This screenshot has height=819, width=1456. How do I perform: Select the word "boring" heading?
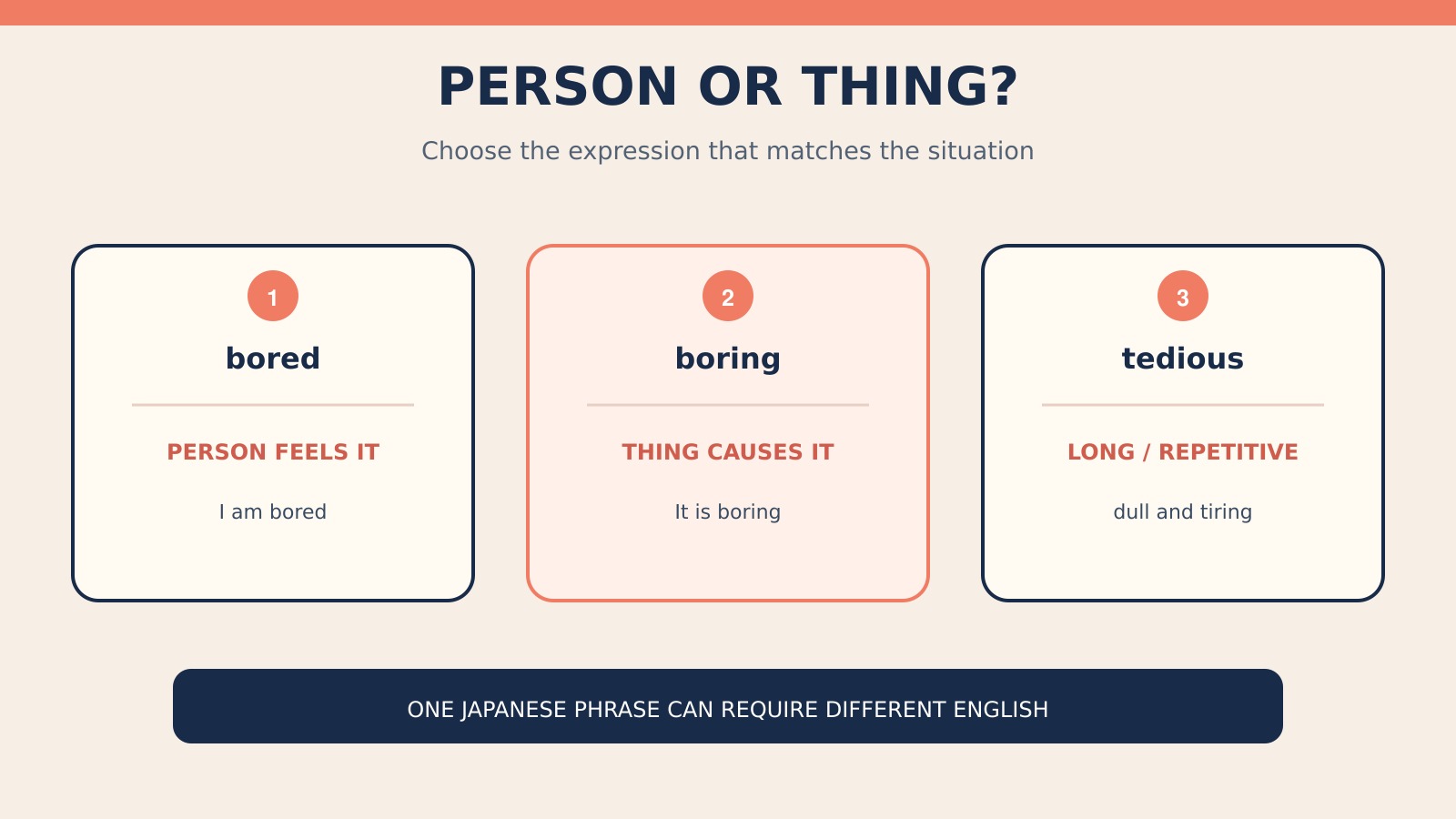[728, 359]
